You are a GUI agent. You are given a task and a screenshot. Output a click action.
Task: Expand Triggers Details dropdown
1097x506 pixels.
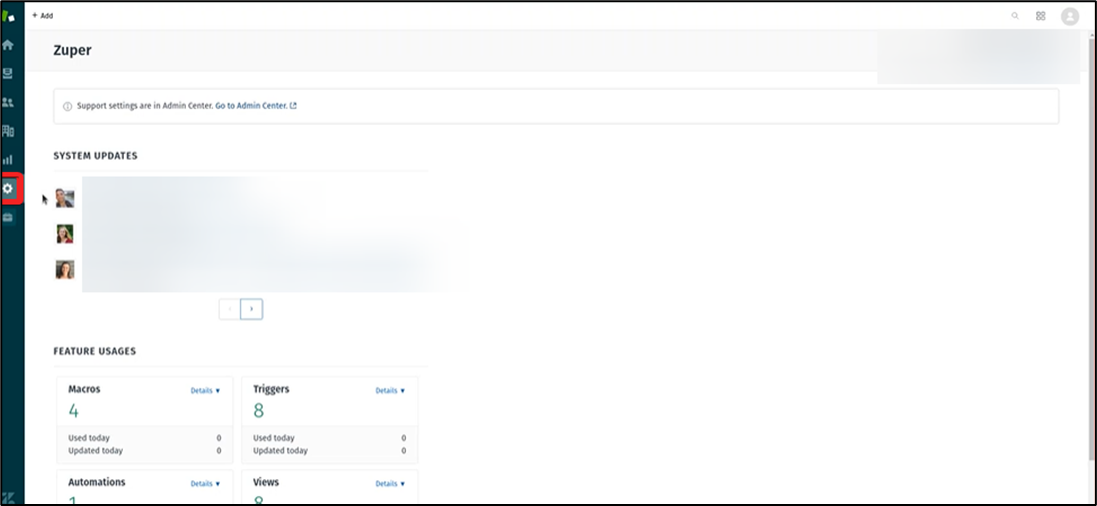tap(390, 391)
